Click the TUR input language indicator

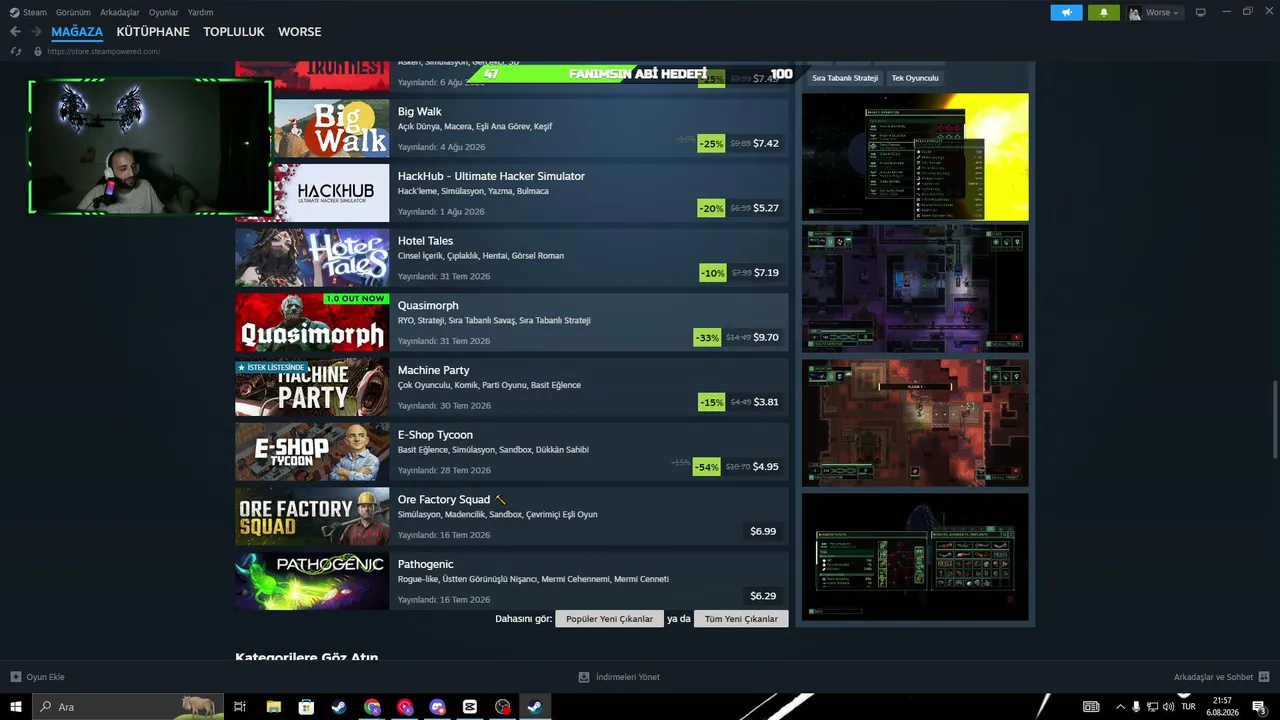[x=1189, y=707]
